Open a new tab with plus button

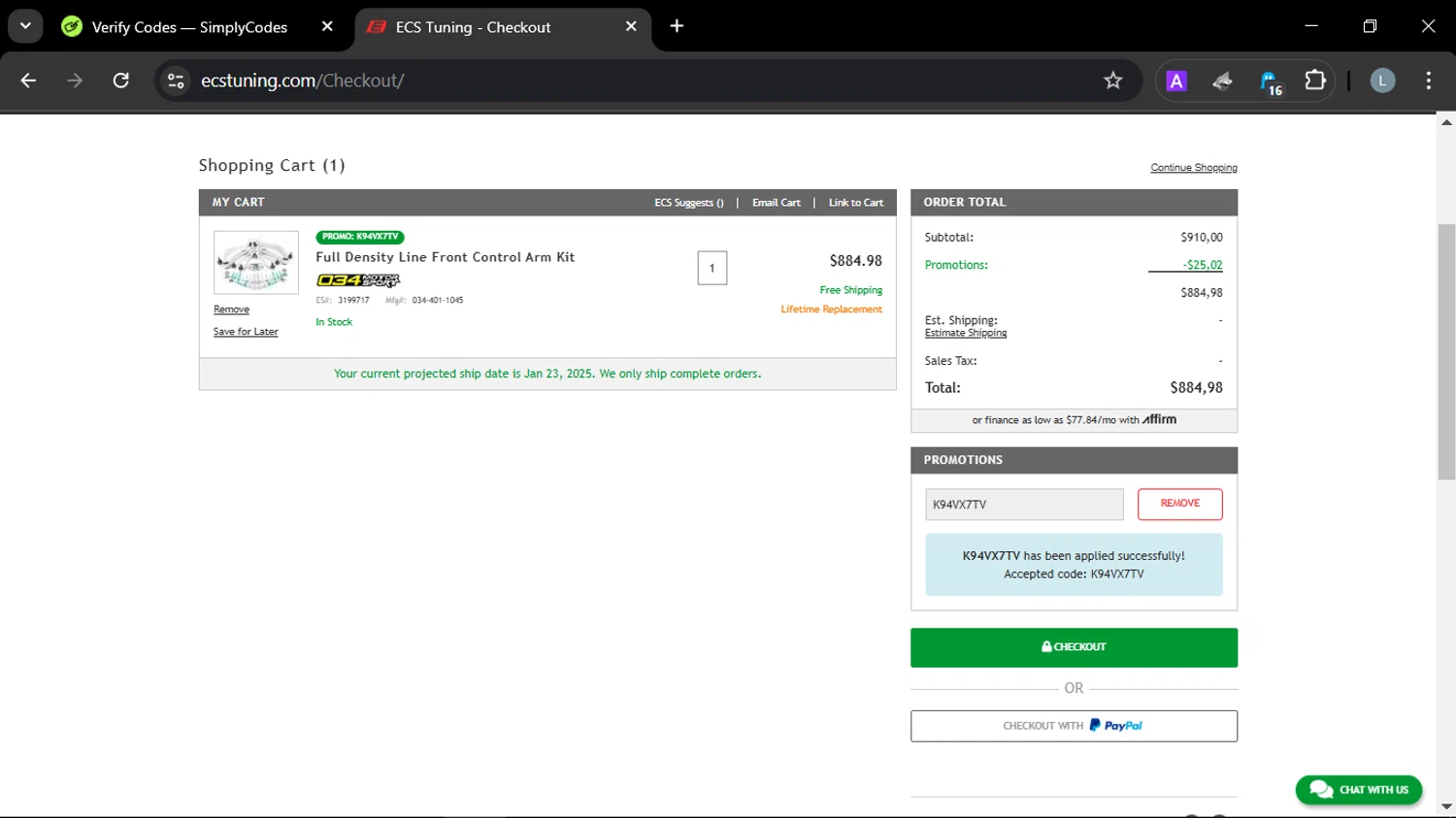(x=677, y=26)
